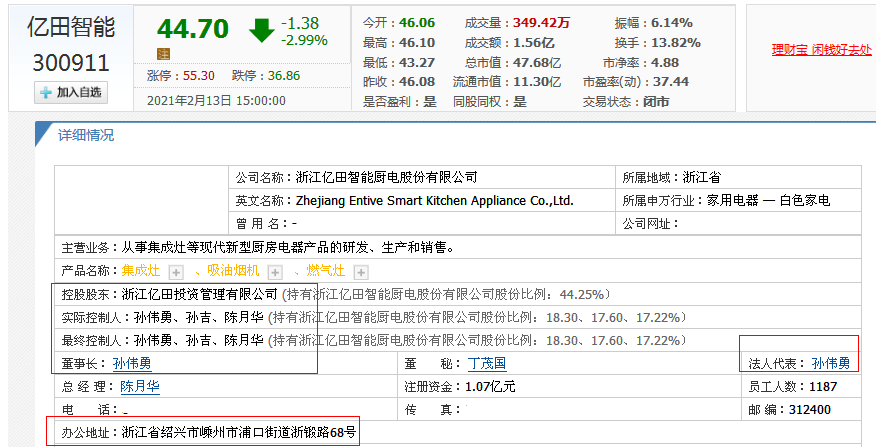Click the 邮编 312400 cell
The width and height of the screenshot is (876, 447).
pyautogui.click(x=801, y=410)
